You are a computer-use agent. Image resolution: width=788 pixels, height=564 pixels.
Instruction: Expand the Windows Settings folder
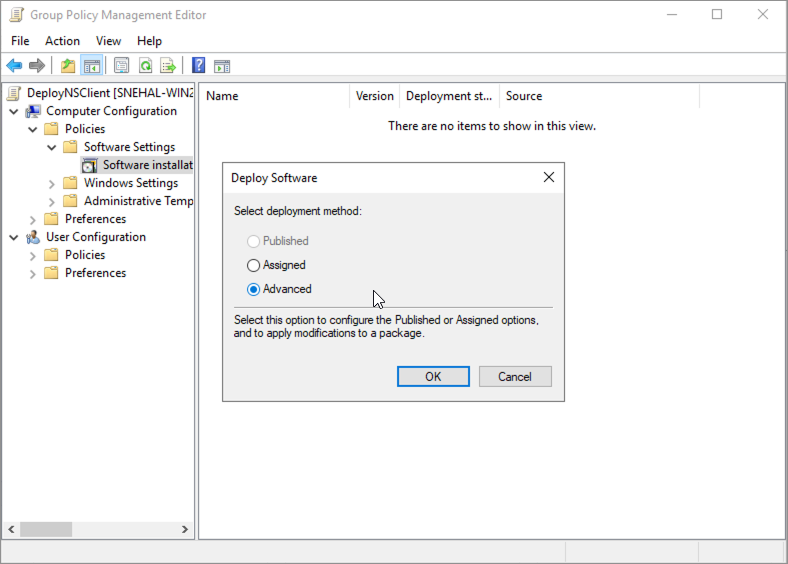[52, 183]
